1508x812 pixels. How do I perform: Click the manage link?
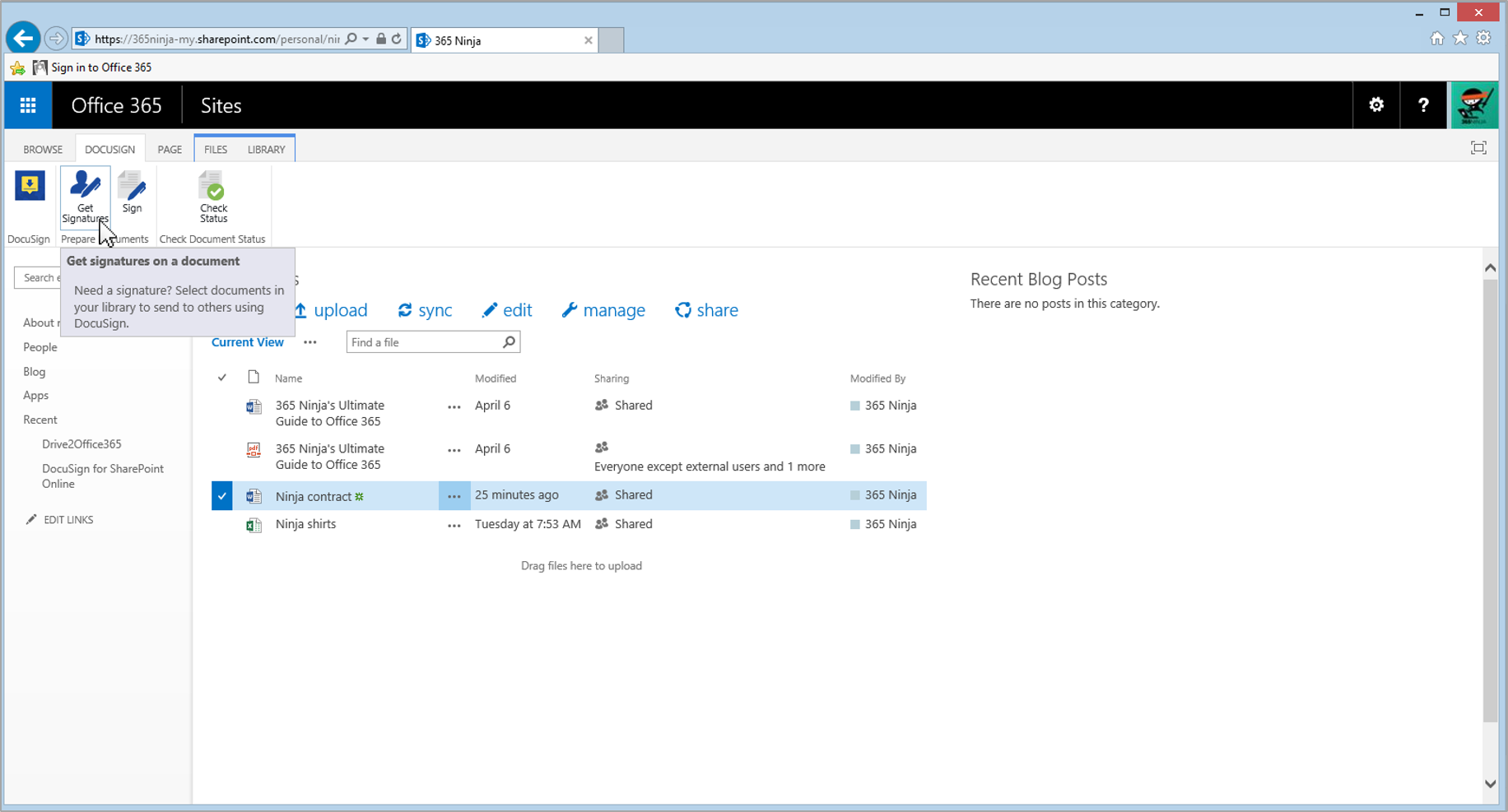click(x=603, y=310)
